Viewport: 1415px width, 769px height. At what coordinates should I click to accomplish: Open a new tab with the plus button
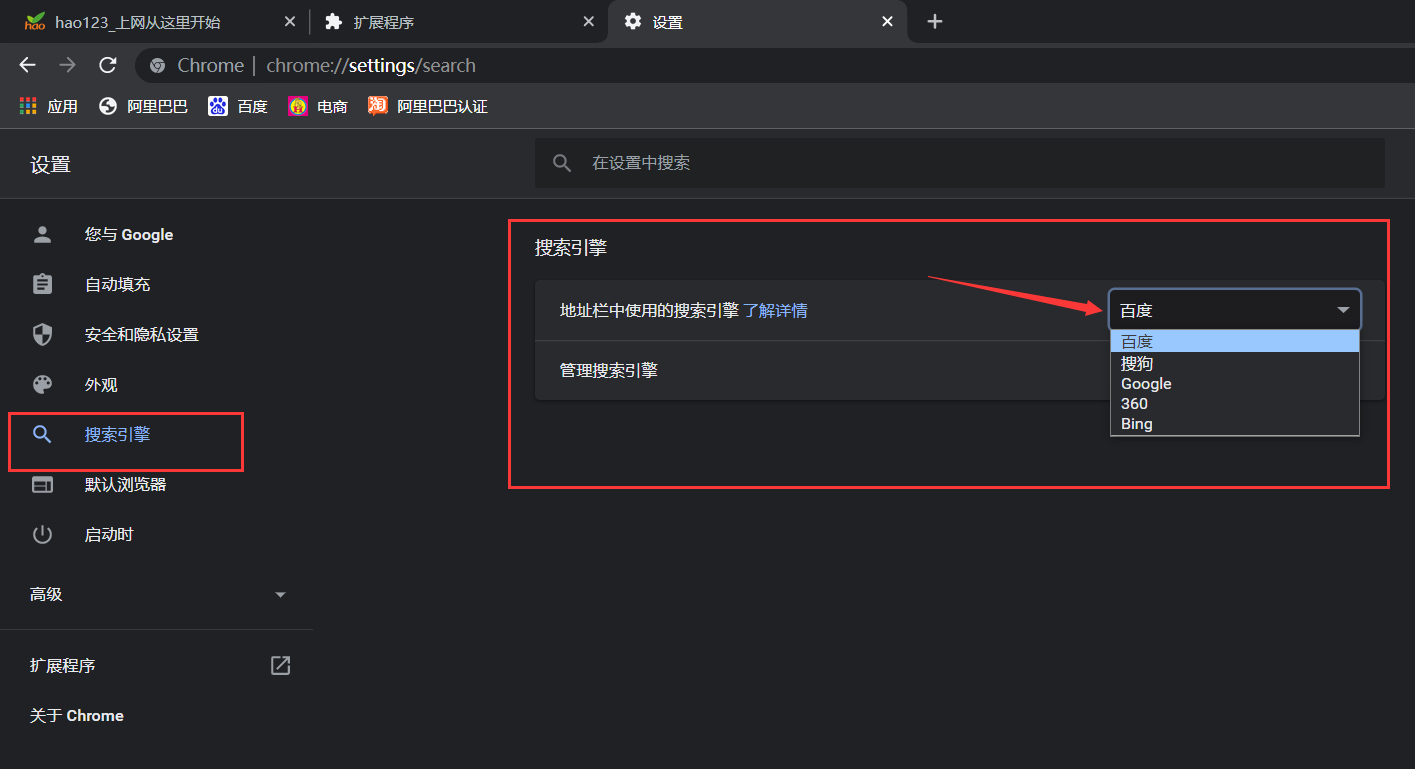pyautogui.click(x=934, y=21)
